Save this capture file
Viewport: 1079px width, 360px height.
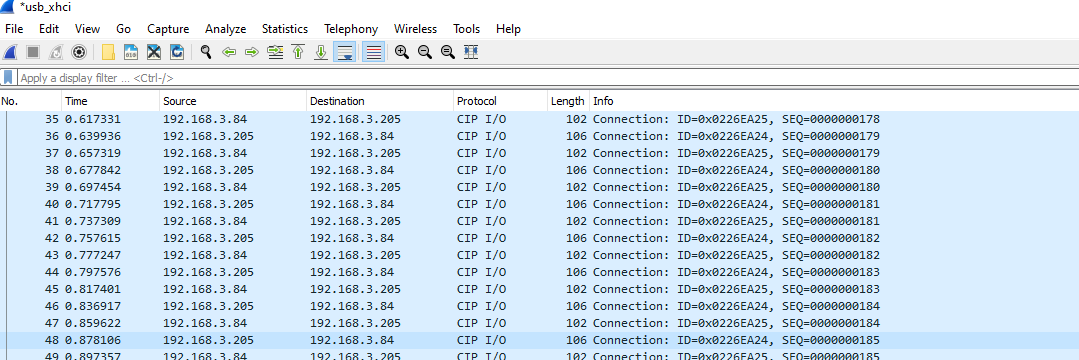(131, 52)
